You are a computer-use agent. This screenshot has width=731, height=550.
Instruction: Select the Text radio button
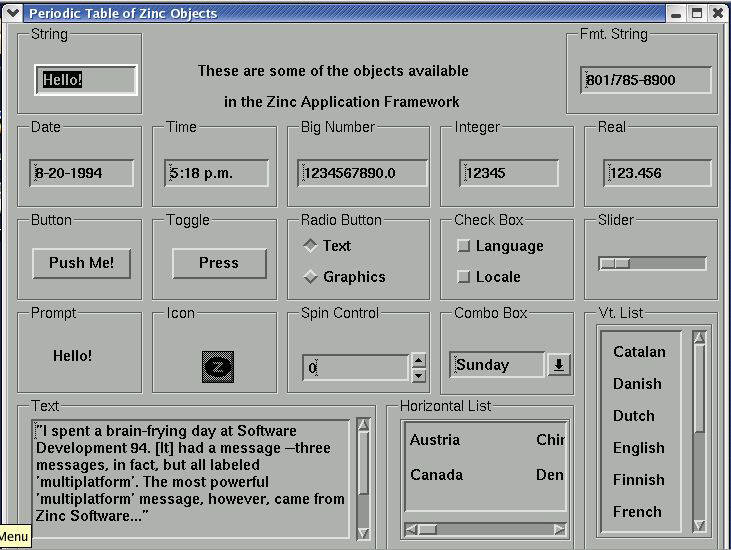tap(311, 246)
